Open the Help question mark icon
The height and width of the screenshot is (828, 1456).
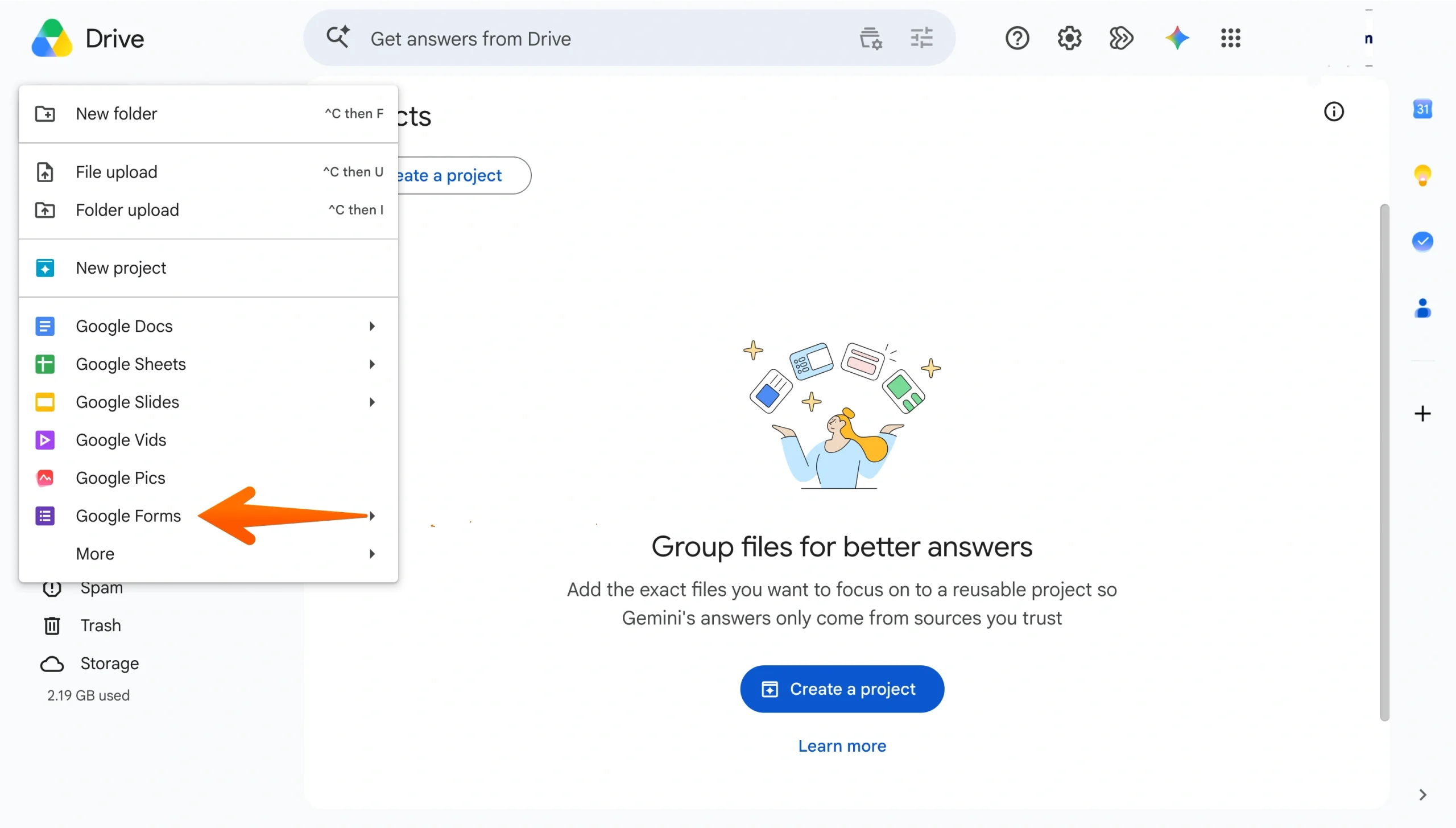[1017, 38]
